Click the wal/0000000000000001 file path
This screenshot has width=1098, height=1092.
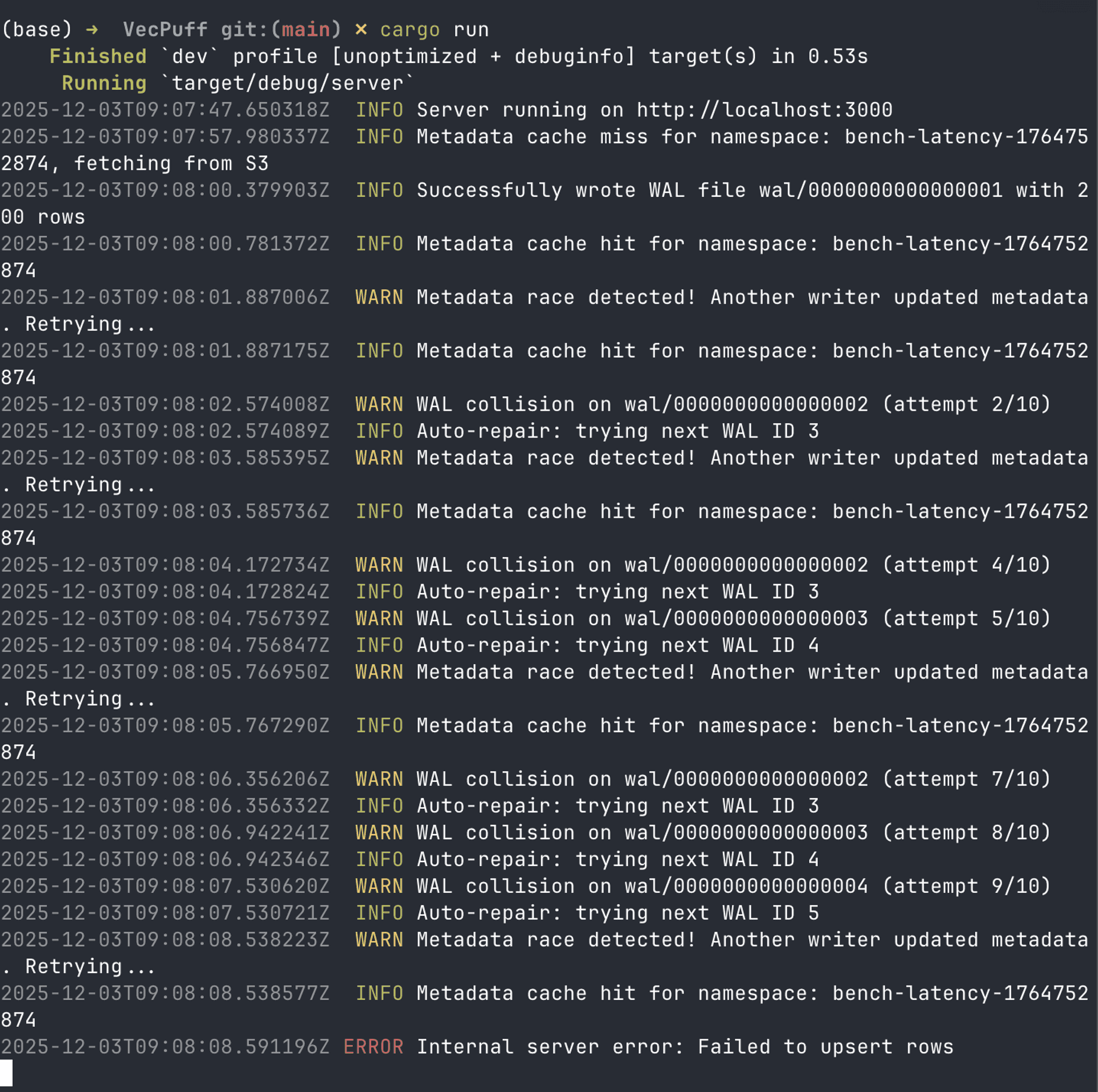(x=881, y=190)
